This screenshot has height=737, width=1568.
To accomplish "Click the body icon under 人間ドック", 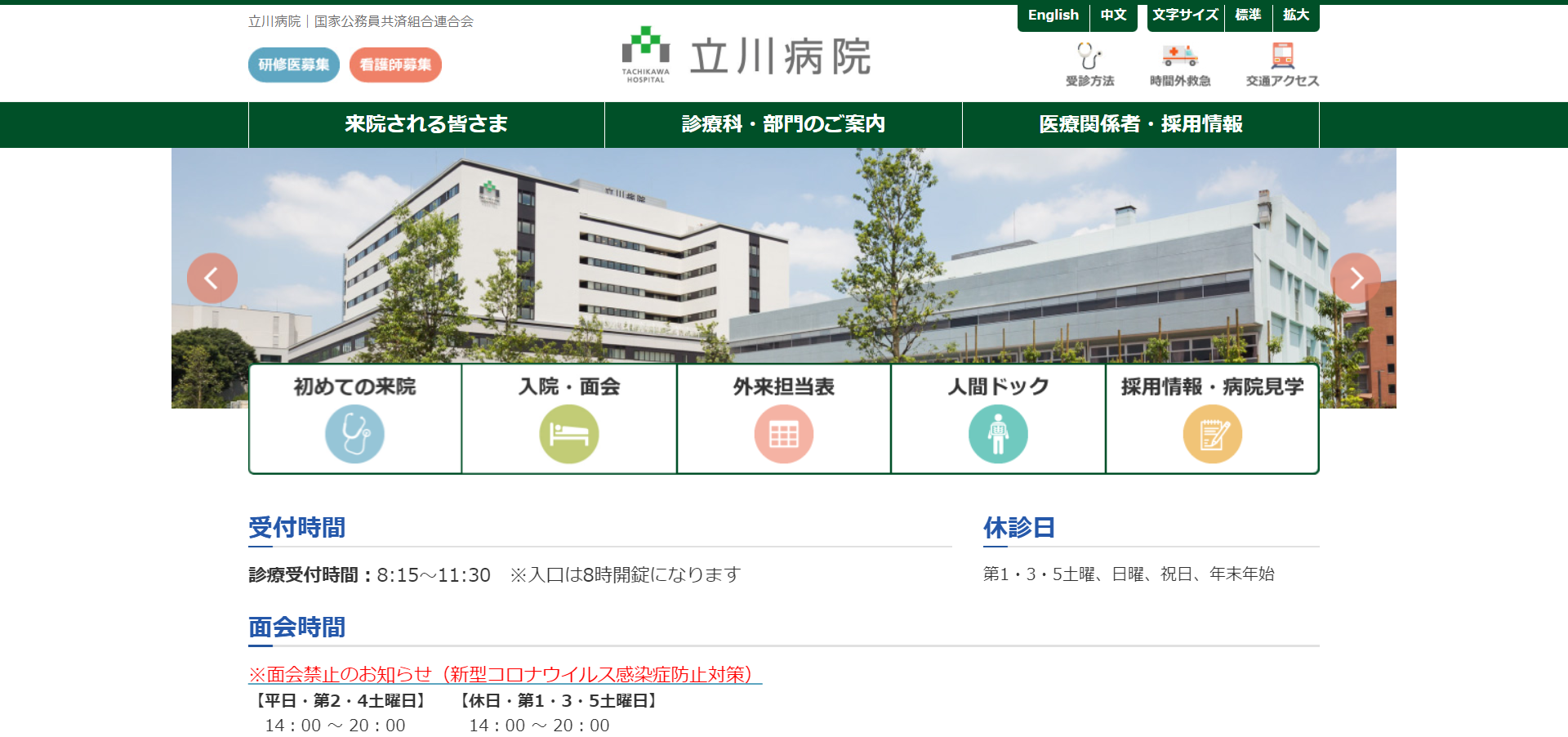I will pyautogui.click(x=998, y=434).
